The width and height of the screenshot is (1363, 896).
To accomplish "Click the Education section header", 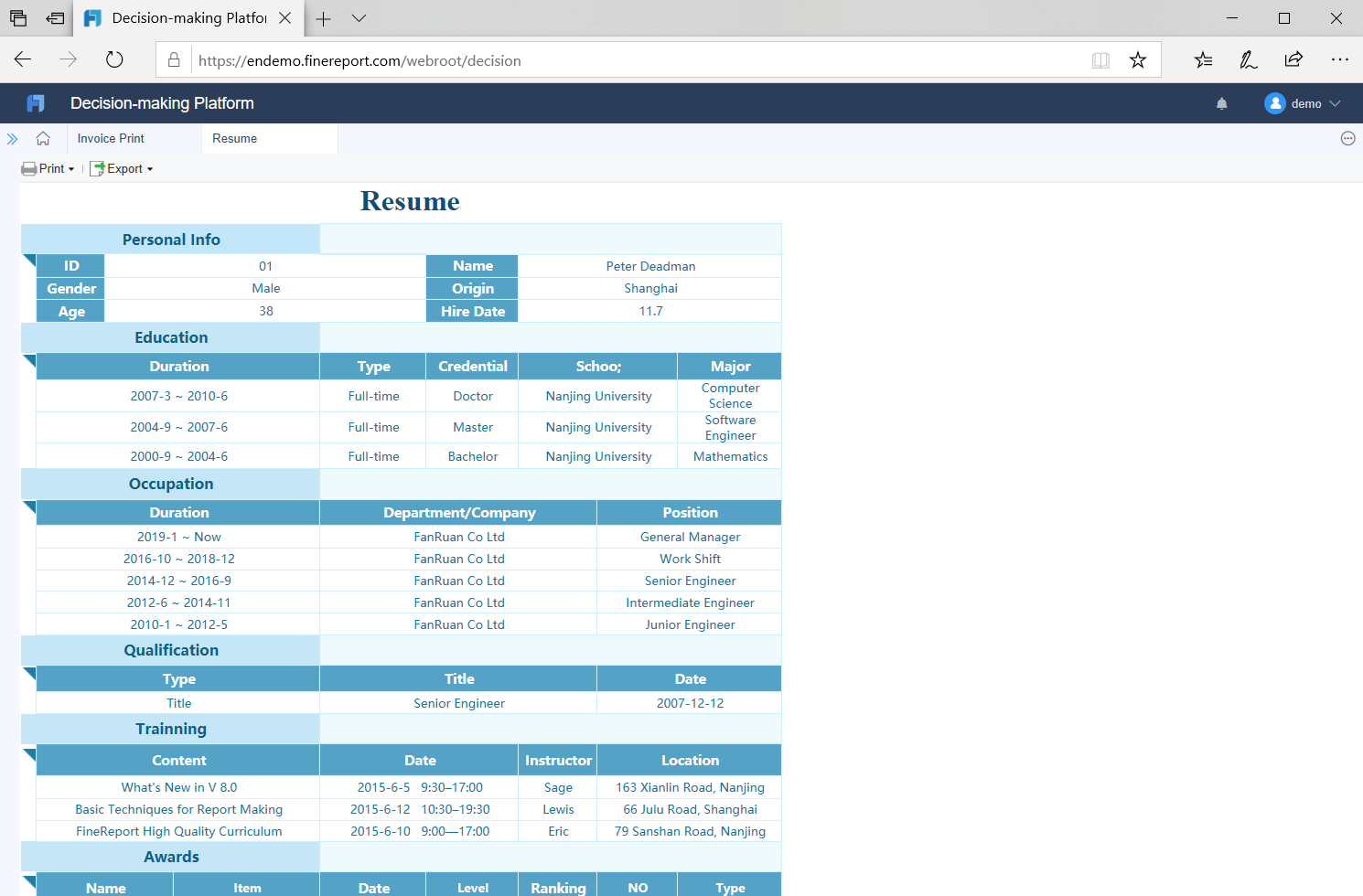I will (171, 337).
